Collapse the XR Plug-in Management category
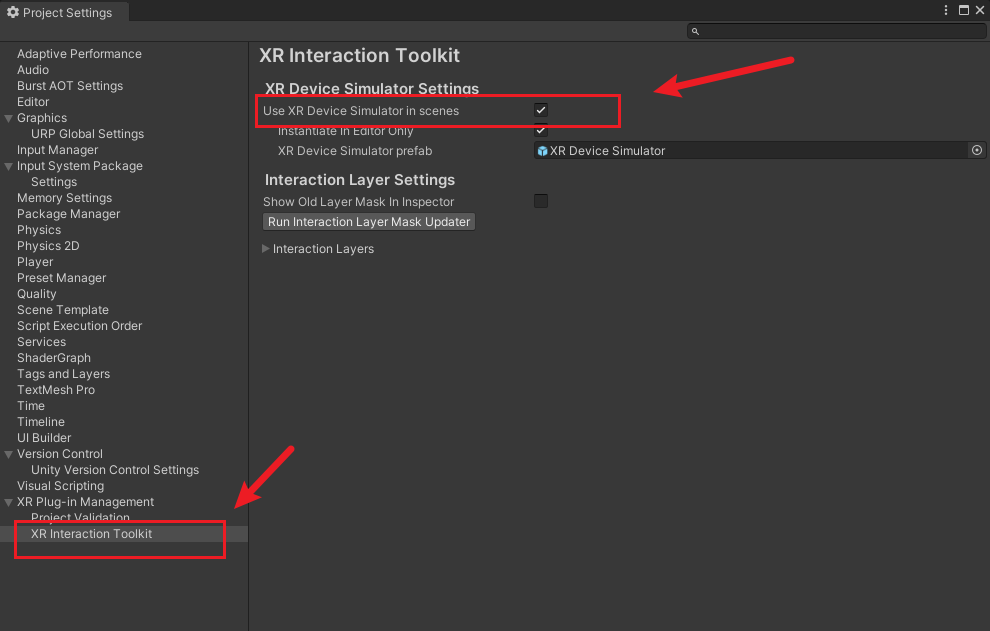The width and height of the screenshot is (990, 631). [9, 502]
